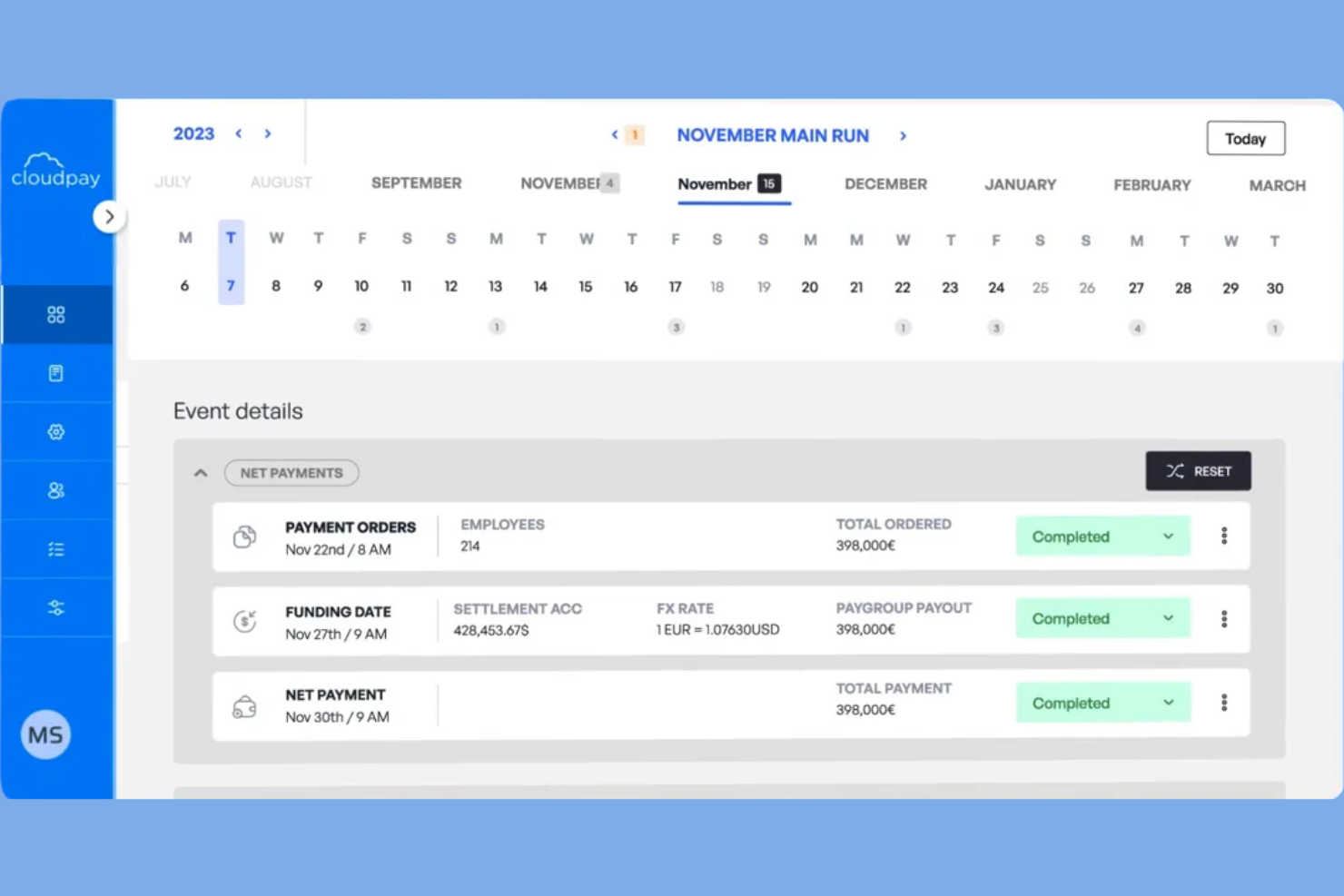
Task: Go to next year from 2023
Action: click(x=268, y=133)
